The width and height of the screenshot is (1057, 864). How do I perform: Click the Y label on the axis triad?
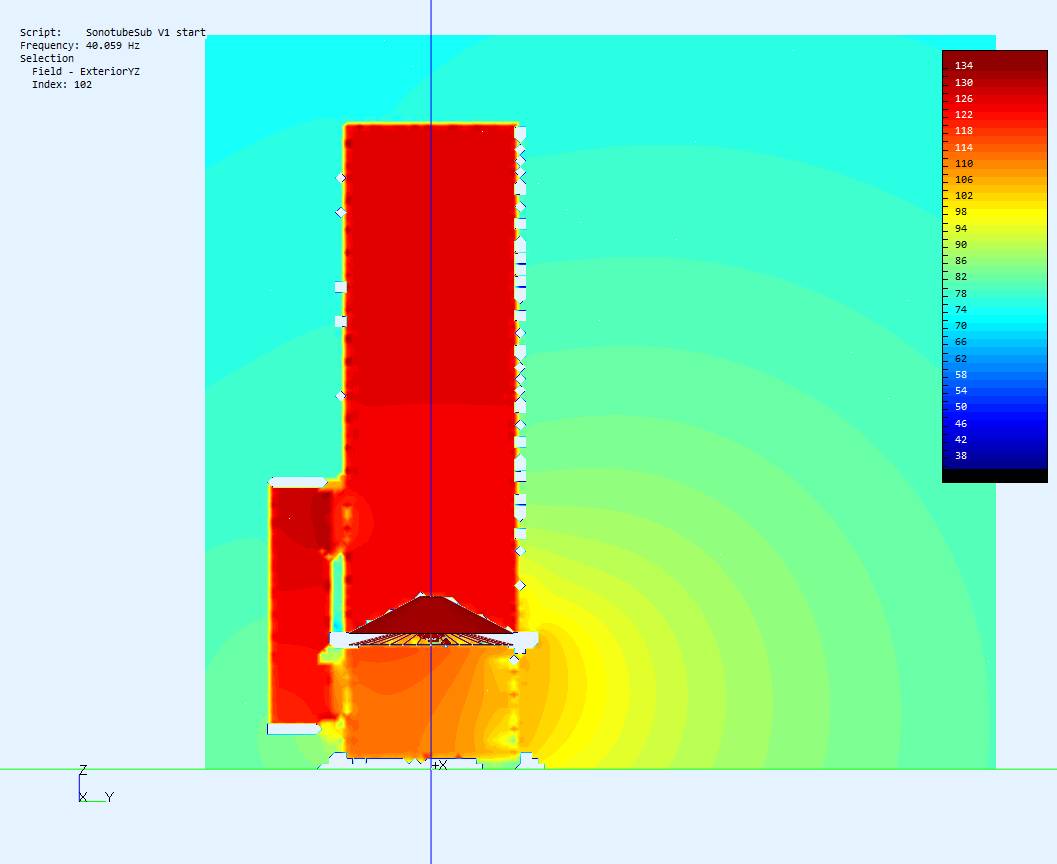coord(109,797)
